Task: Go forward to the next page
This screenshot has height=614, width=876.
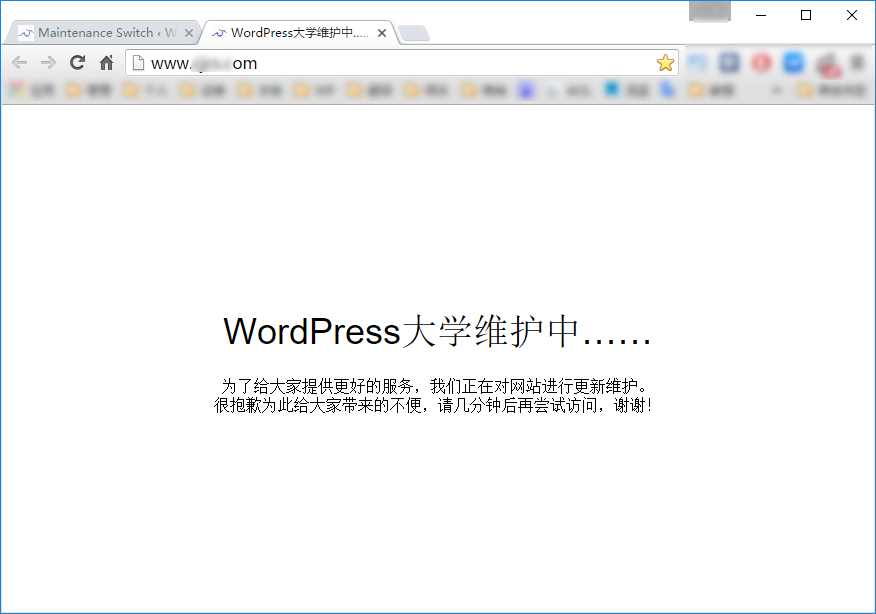Action: [49, 63]
